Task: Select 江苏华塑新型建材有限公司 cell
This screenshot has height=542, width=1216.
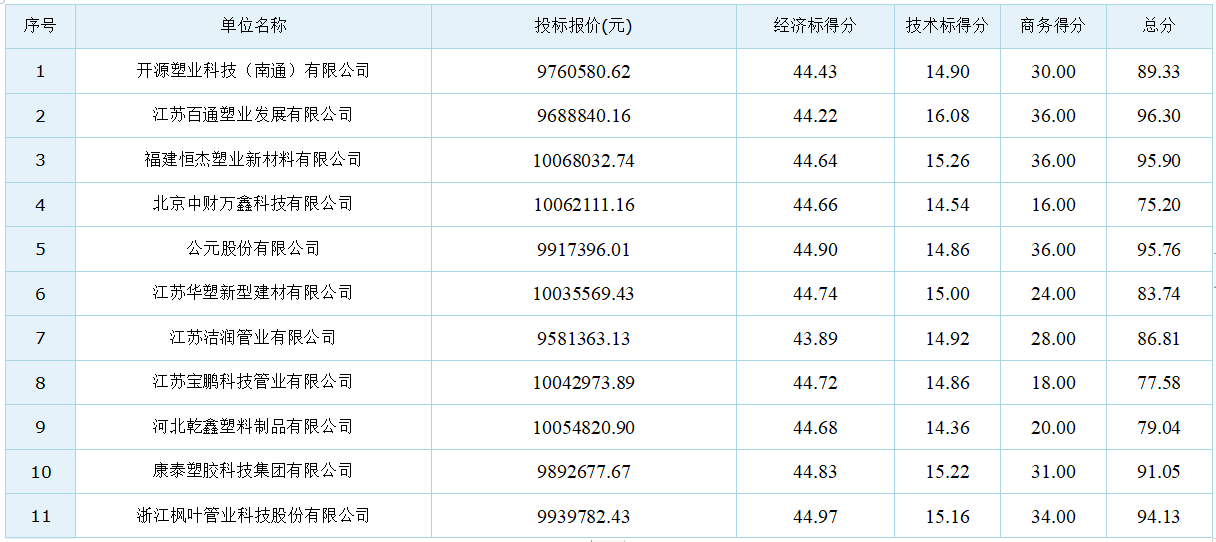Action: 253,293
